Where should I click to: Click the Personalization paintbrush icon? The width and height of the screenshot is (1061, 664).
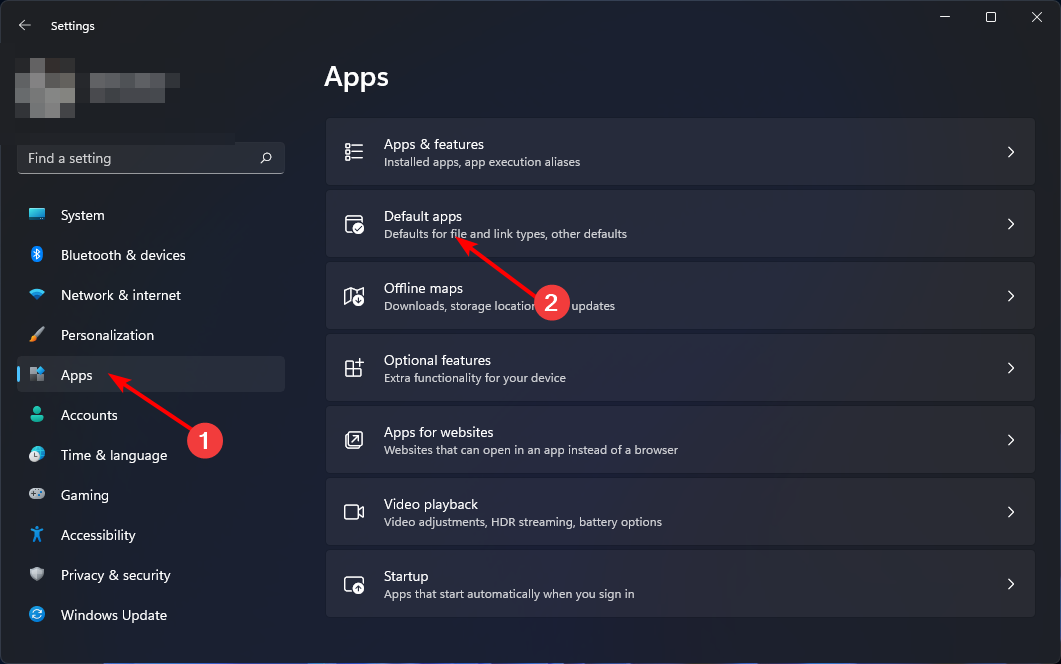(x=37, y=335)
